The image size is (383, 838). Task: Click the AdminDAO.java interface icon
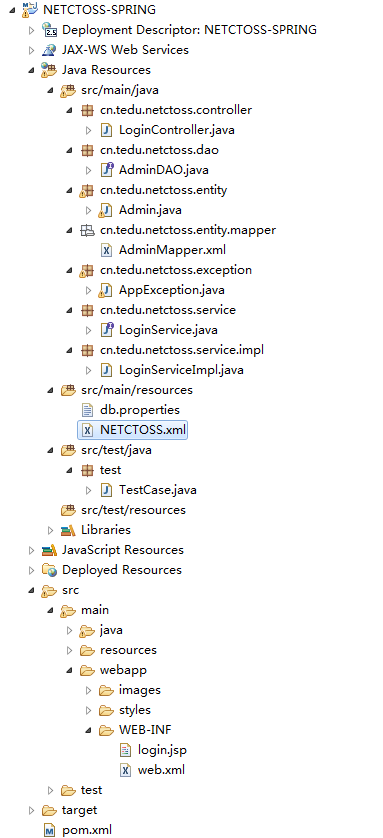106,170
